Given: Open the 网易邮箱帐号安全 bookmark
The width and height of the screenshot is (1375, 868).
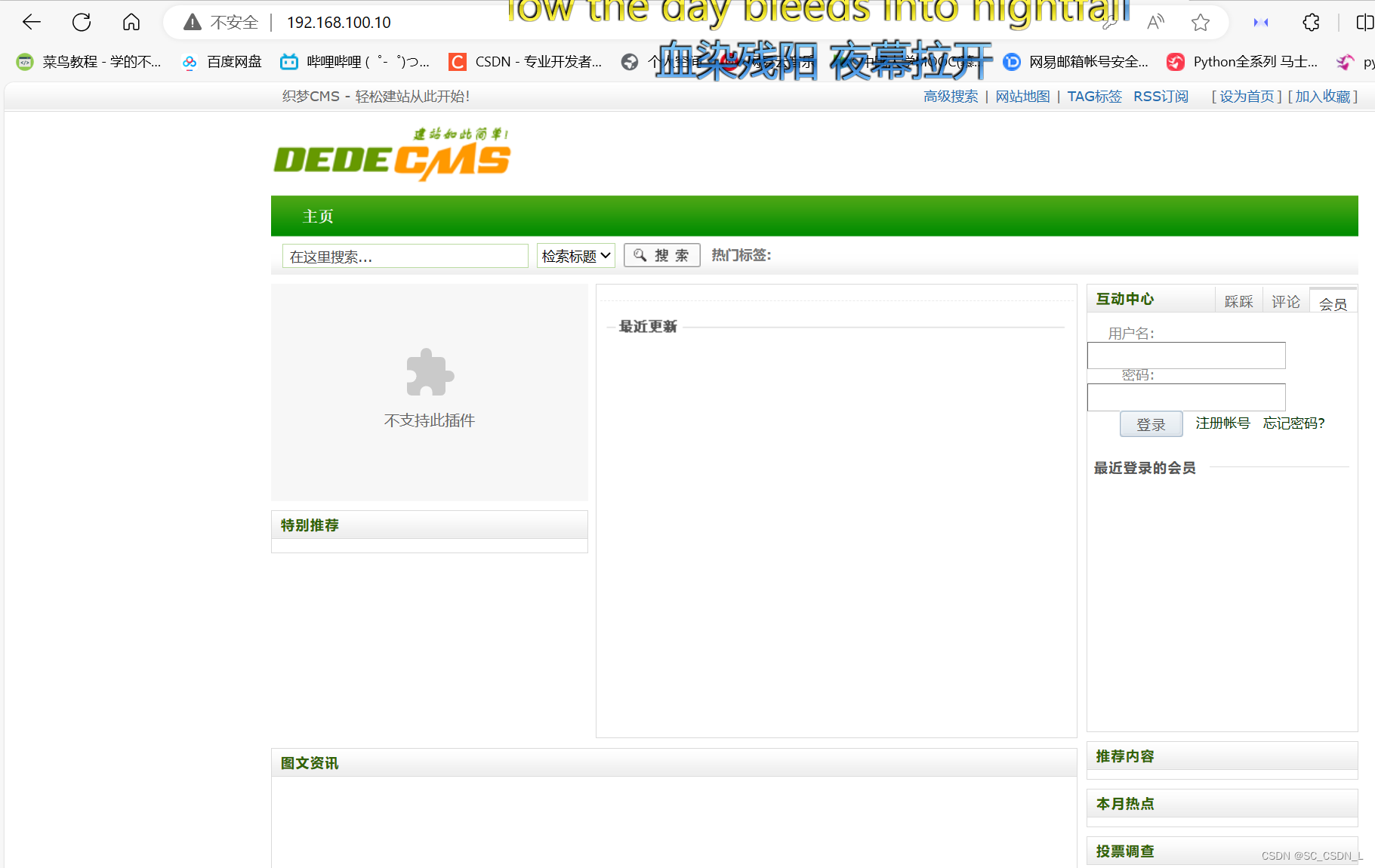Looking at the screenshot, I should [1075, 62].
